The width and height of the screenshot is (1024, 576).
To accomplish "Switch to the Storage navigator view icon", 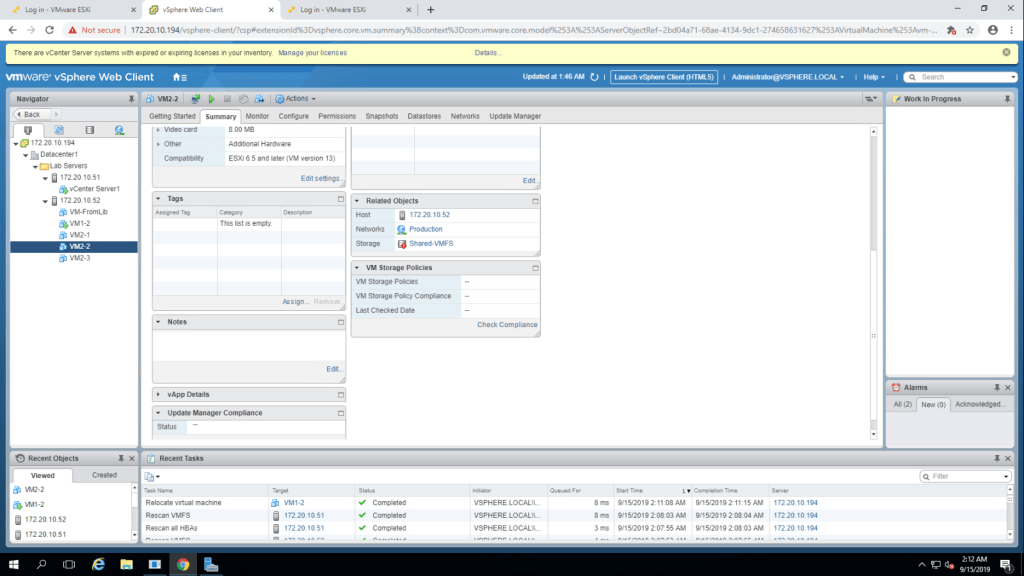I will click(89, 130).
